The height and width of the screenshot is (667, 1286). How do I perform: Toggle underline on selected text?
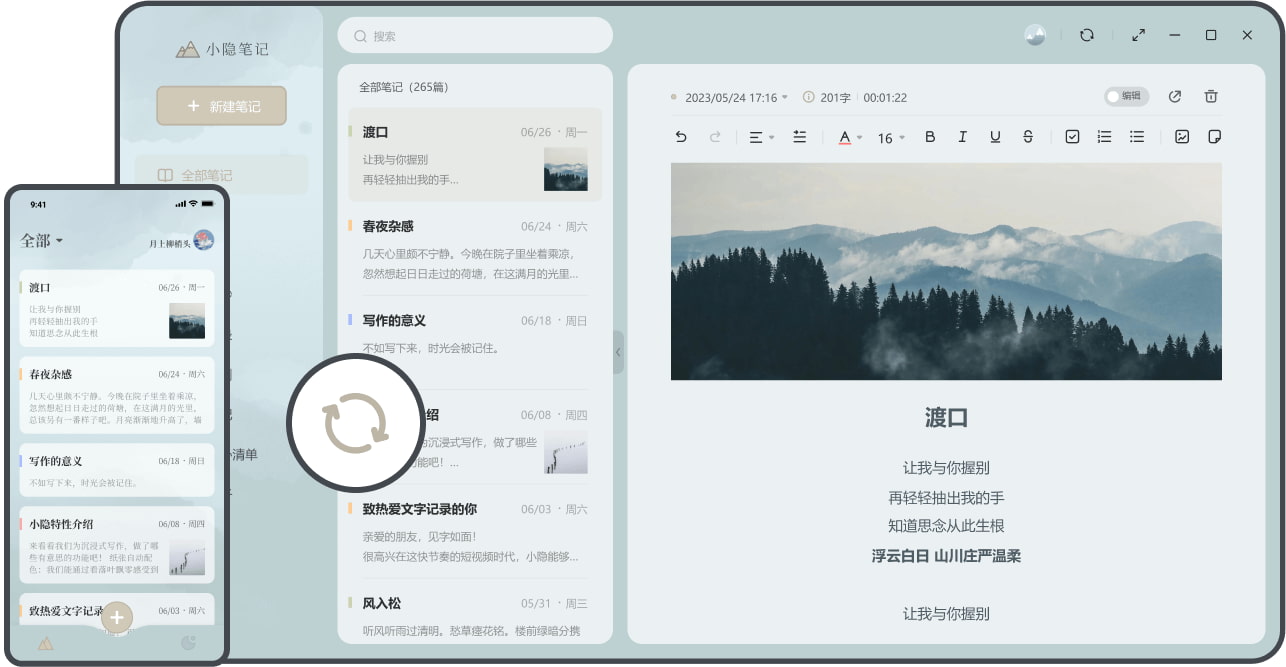click(995, 137)
